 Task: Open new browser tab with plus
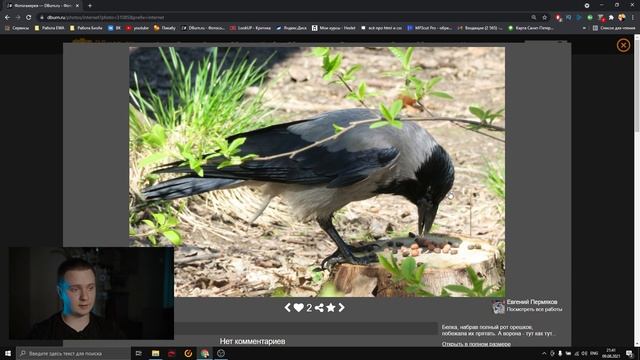click(90, 6)
